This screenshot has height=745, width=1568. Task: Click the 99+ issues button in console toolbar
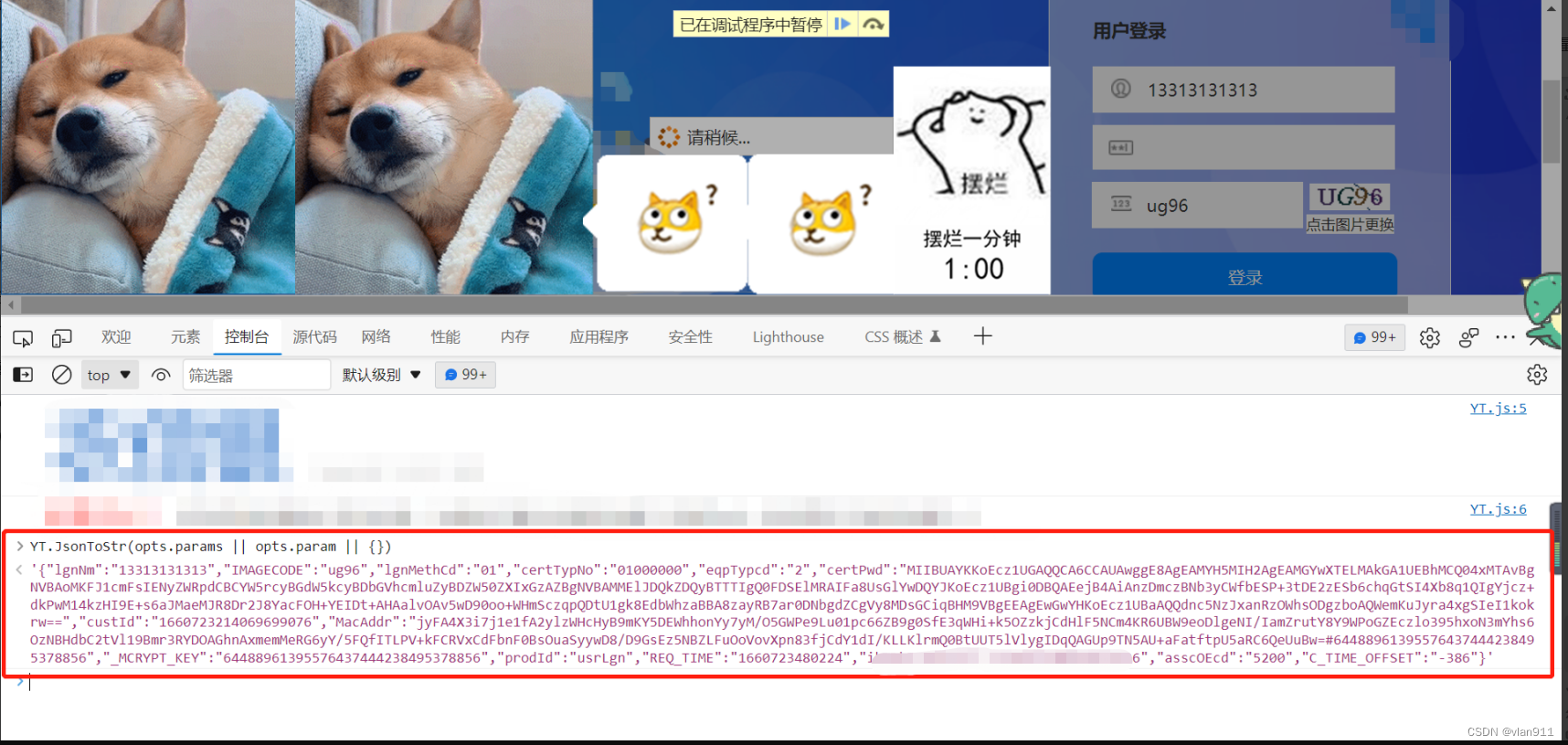(466, 375)
